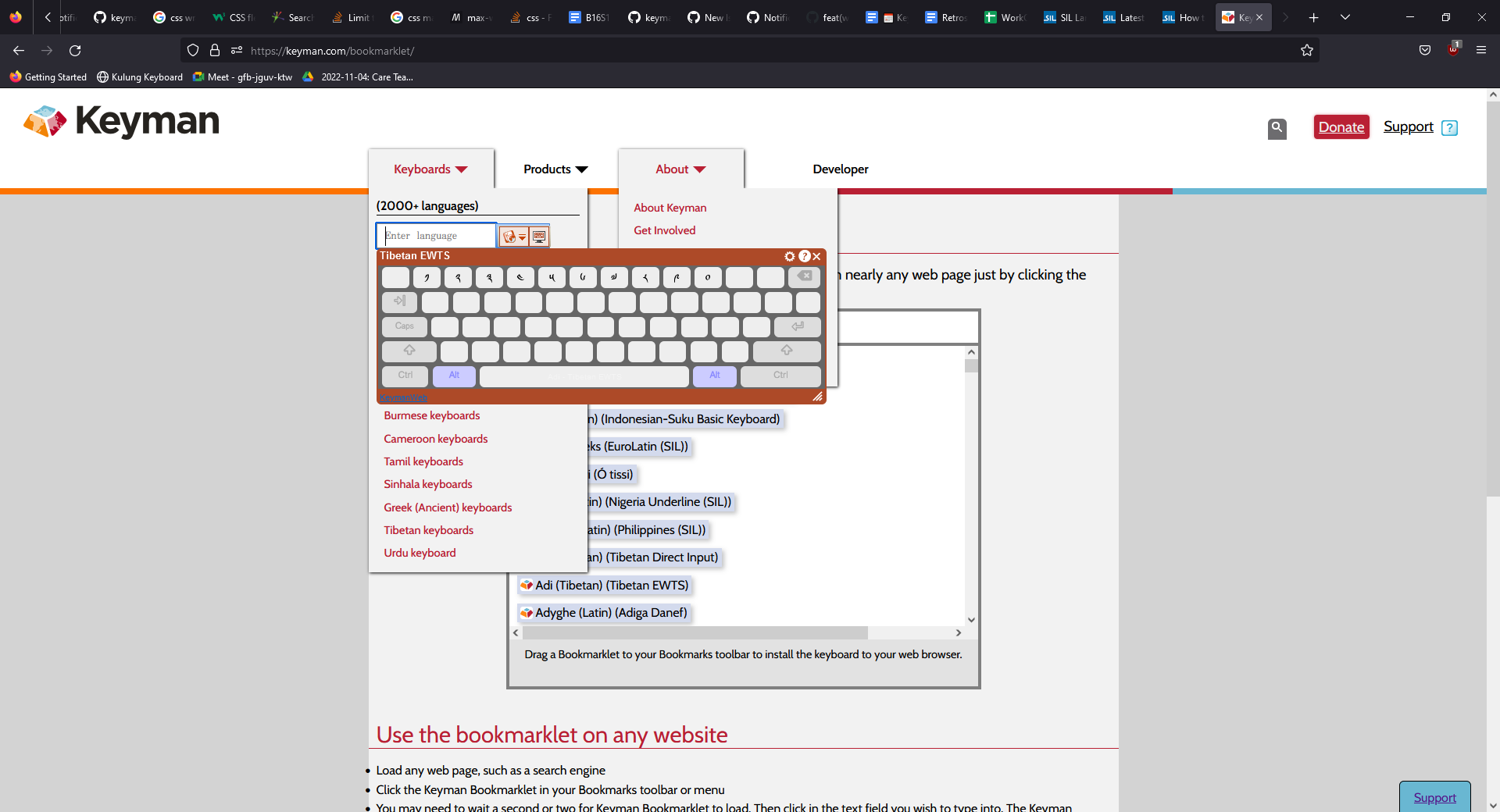Viewport: 1500px width, 812px height.
Task: Open About Keyman menu entry
Action: coord(670,208)
